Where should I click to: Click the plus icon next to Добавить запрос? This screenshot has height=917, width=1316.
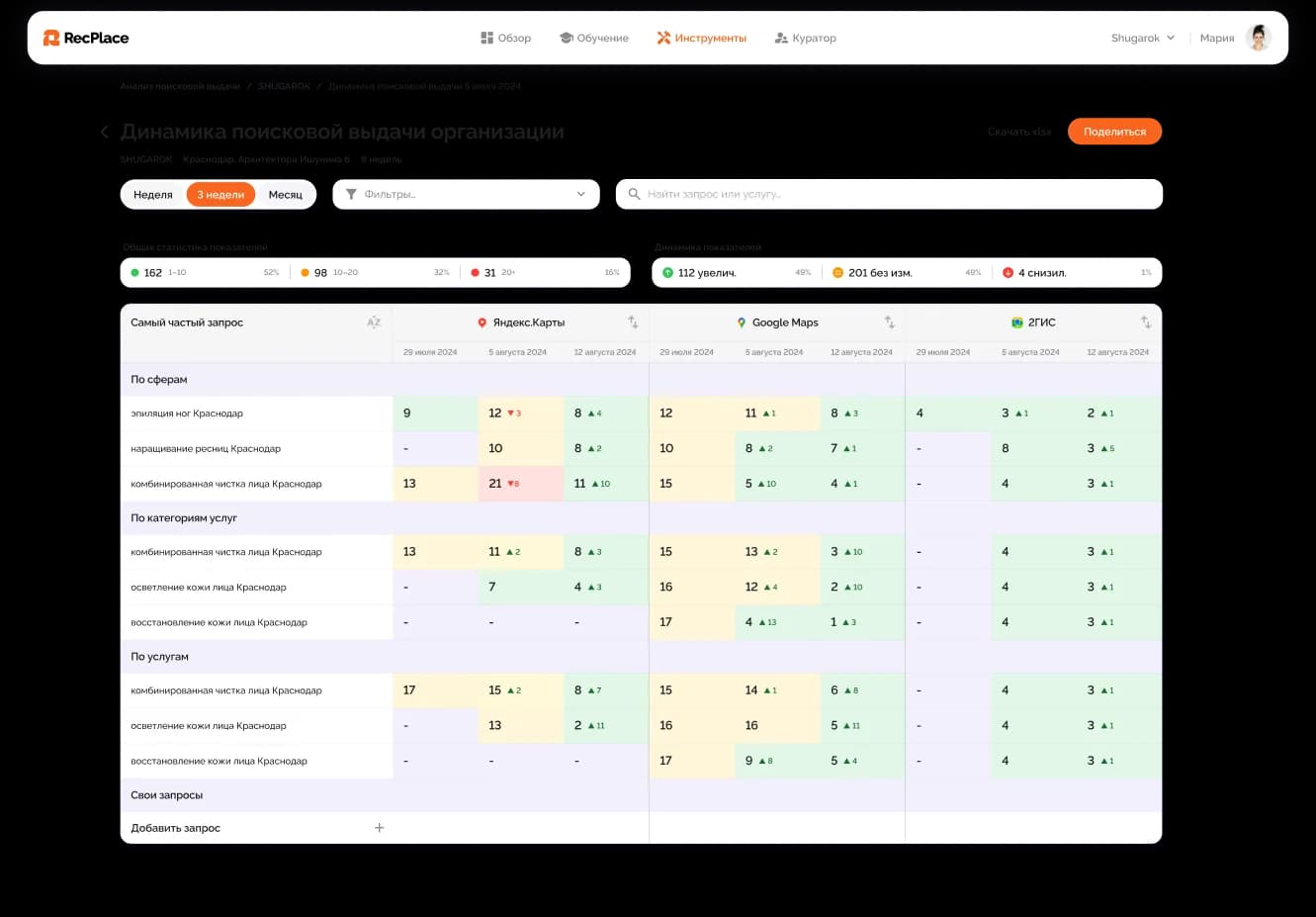click(x=379, y=828)
